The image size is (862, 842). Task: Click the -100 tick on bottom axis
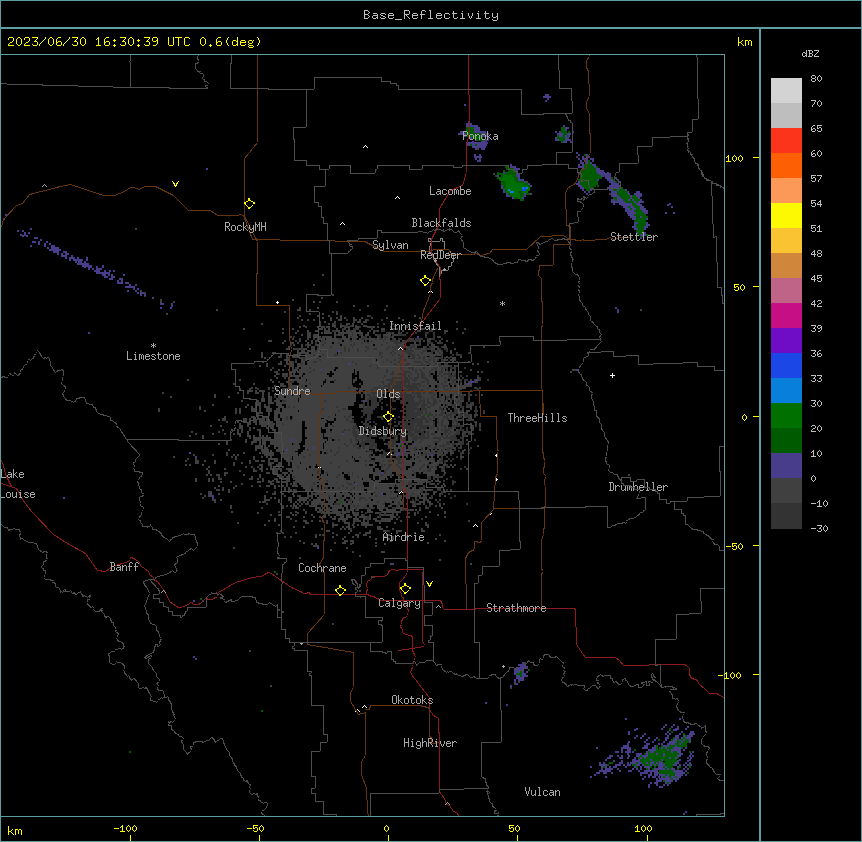click(125, 828)
